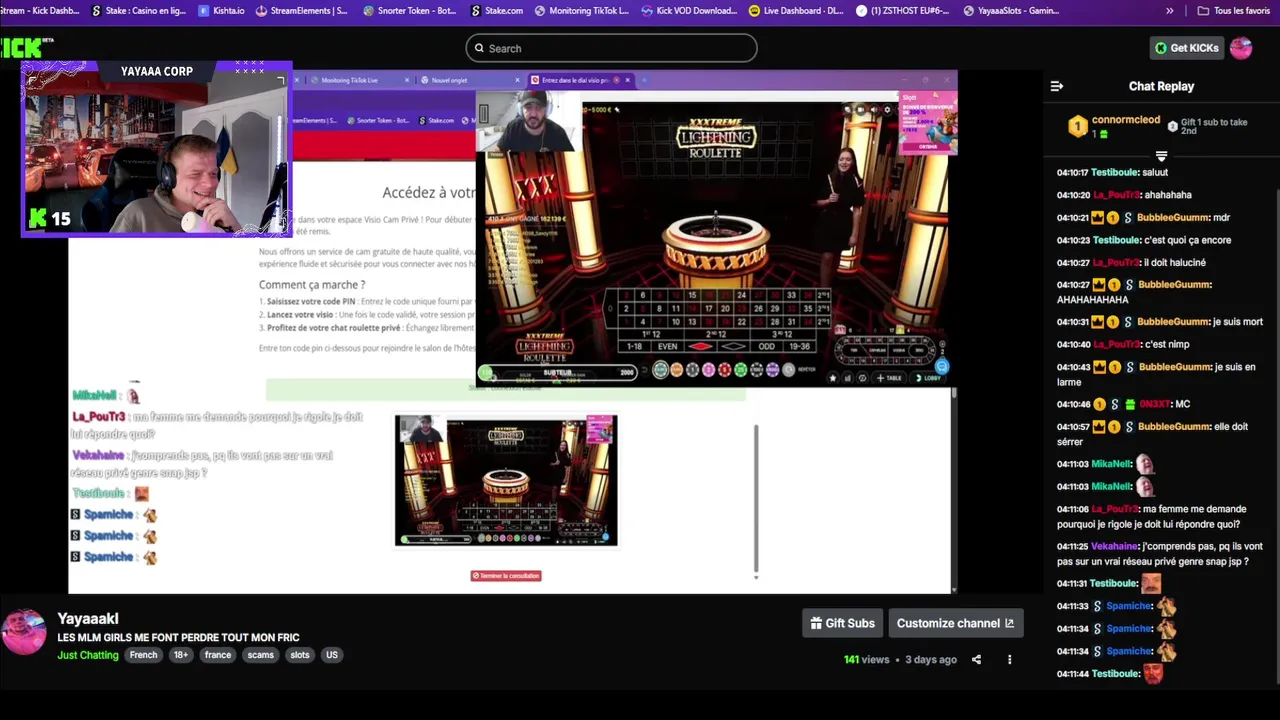Click the emote in Testiboule's 04:11:31 message
This screenshot has height=720, width=1280.
1151,584
